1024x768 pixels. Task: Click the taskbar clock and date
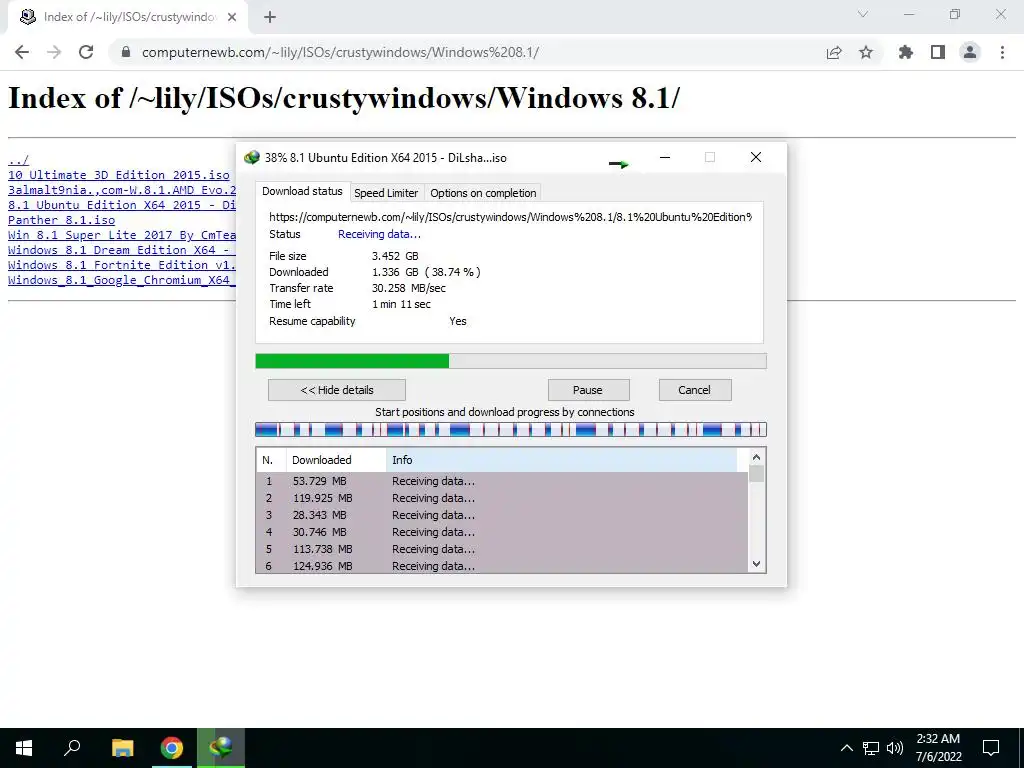pyautogui.click(x=938, y=748)
